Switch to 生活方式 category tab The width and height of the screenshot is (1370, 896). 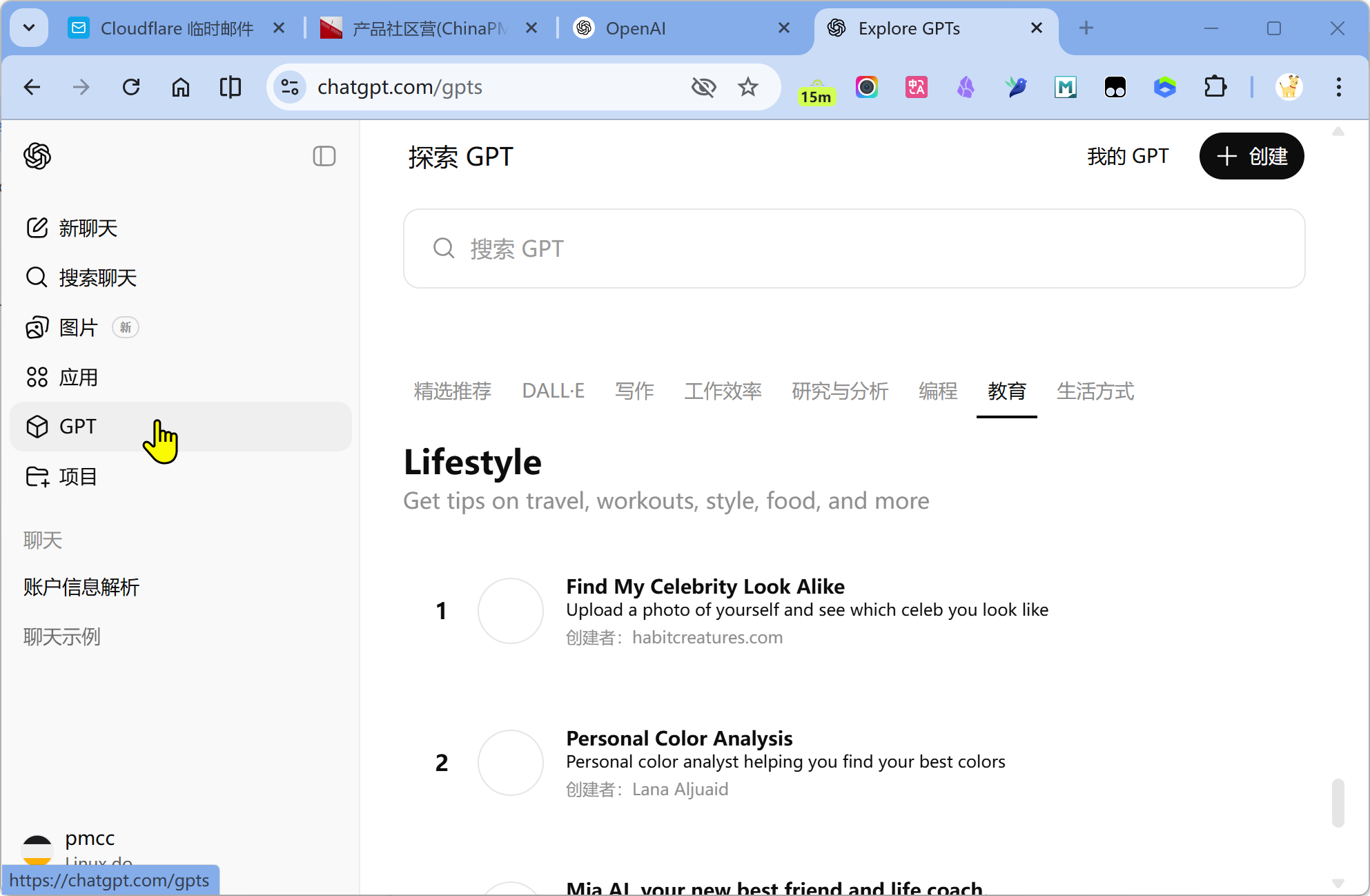pyautogui.click(x=1095, y=391)
